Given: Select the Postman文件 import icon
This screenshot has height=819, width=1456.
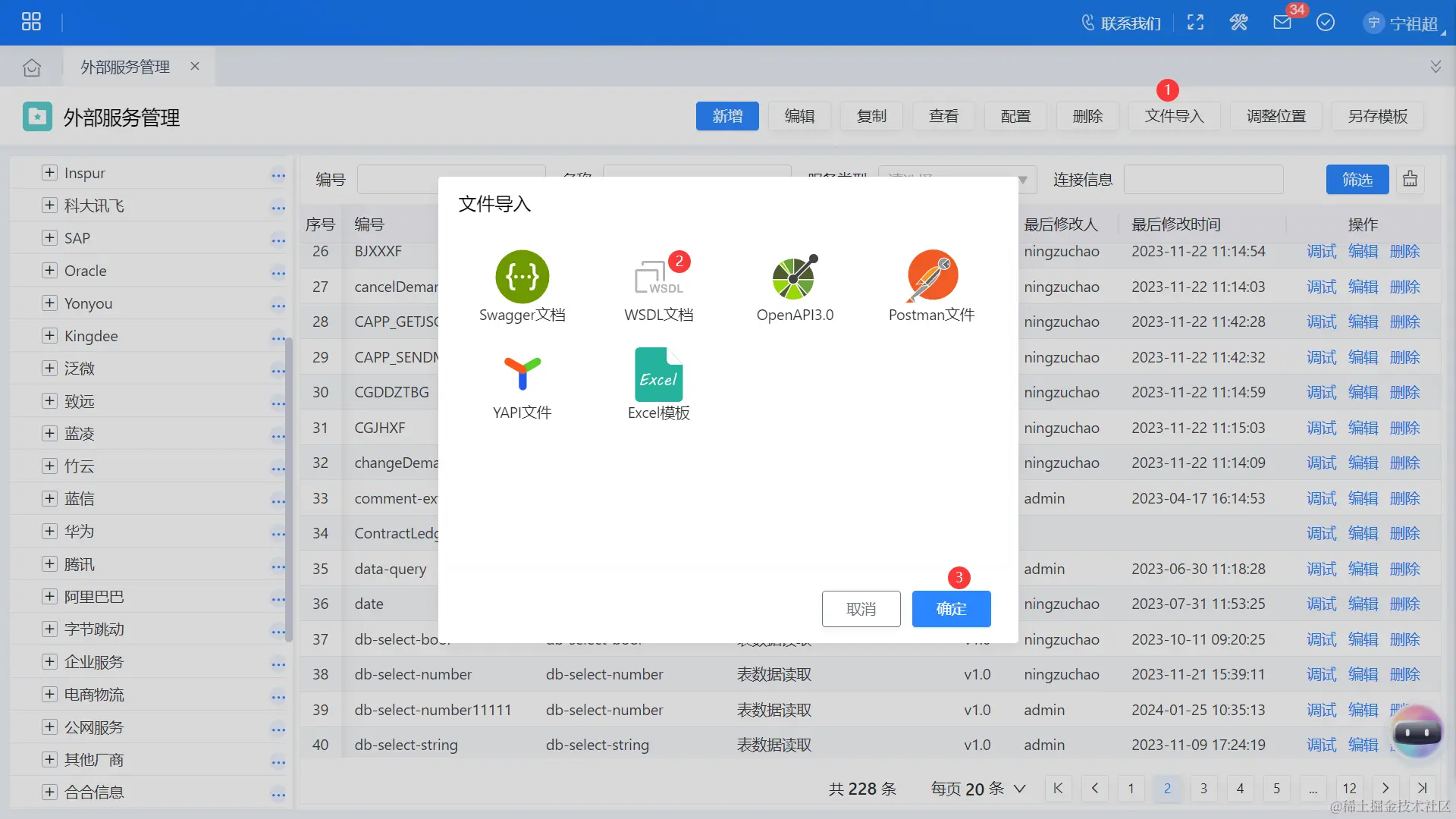Looking at the screenshot, I should pyautogui.click(x=931, y=277).
